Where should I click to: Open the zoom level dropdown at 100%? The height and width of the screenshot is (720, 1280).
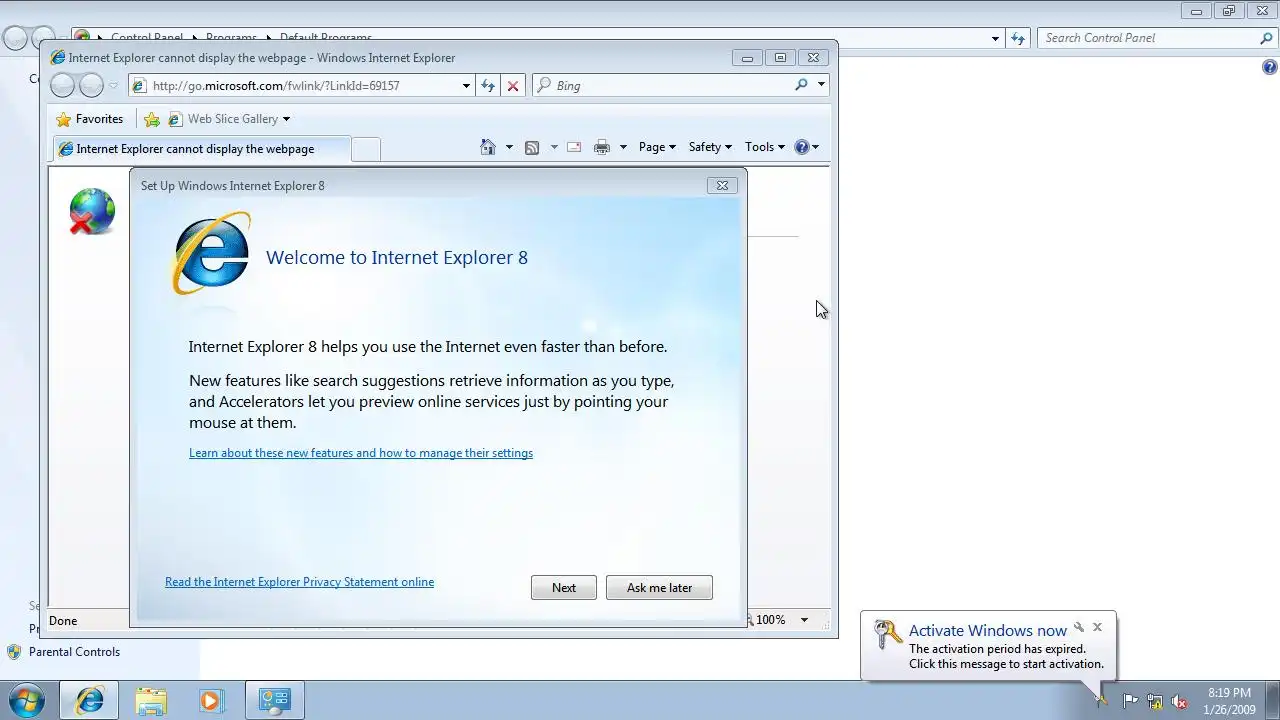(804, 620)
